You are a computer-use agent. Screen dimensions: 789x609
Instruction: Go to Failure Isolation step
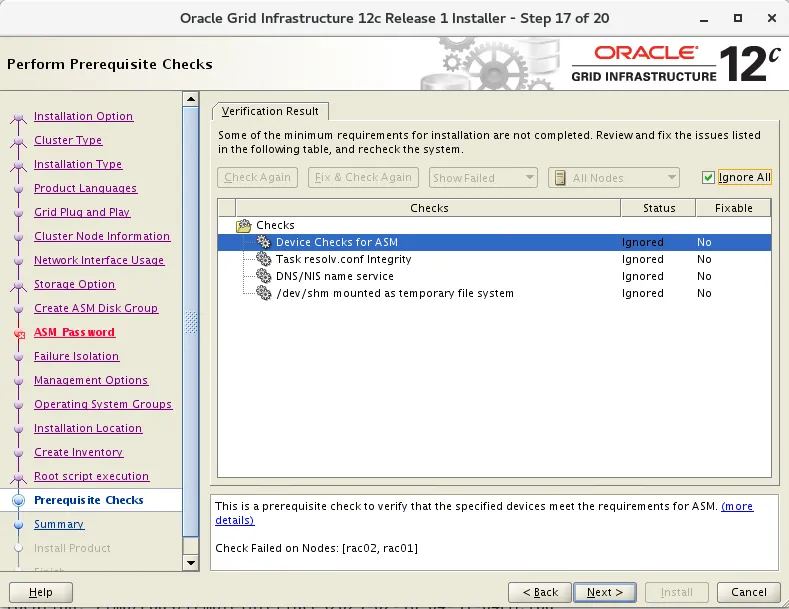[x=76, y=356]
